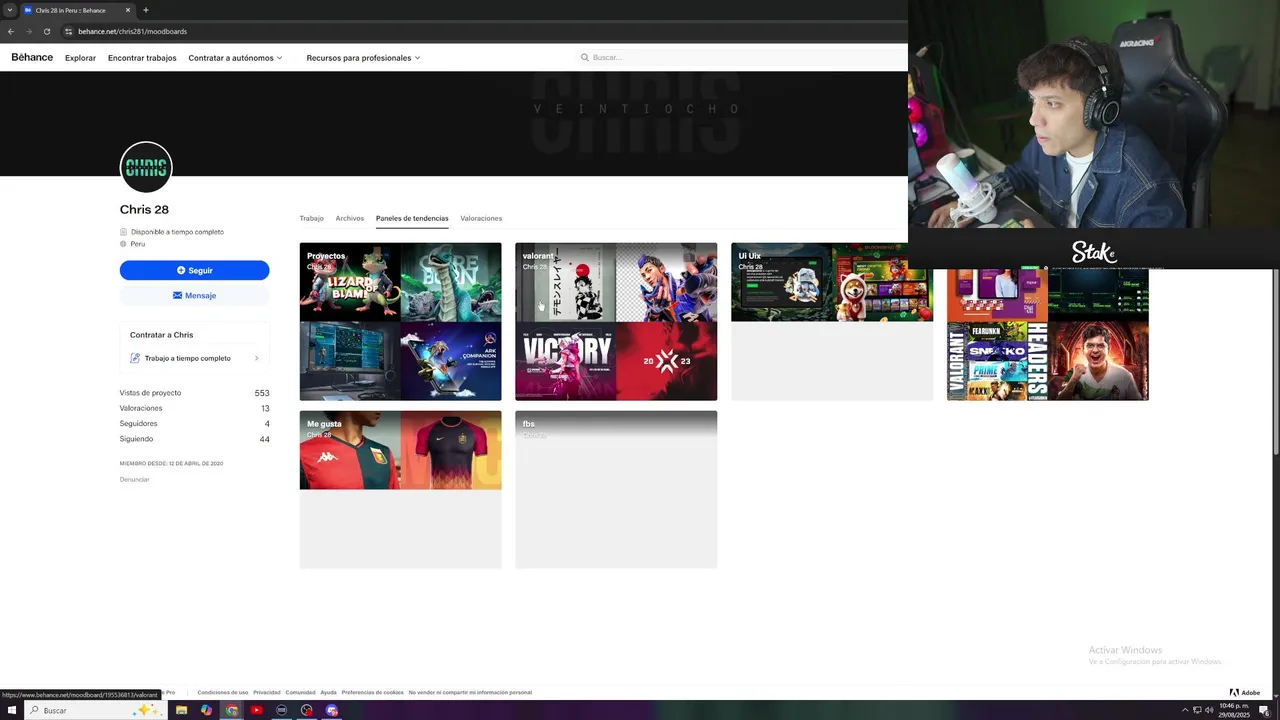Click Disponible a tiempo completo text

tap(177, 232)
